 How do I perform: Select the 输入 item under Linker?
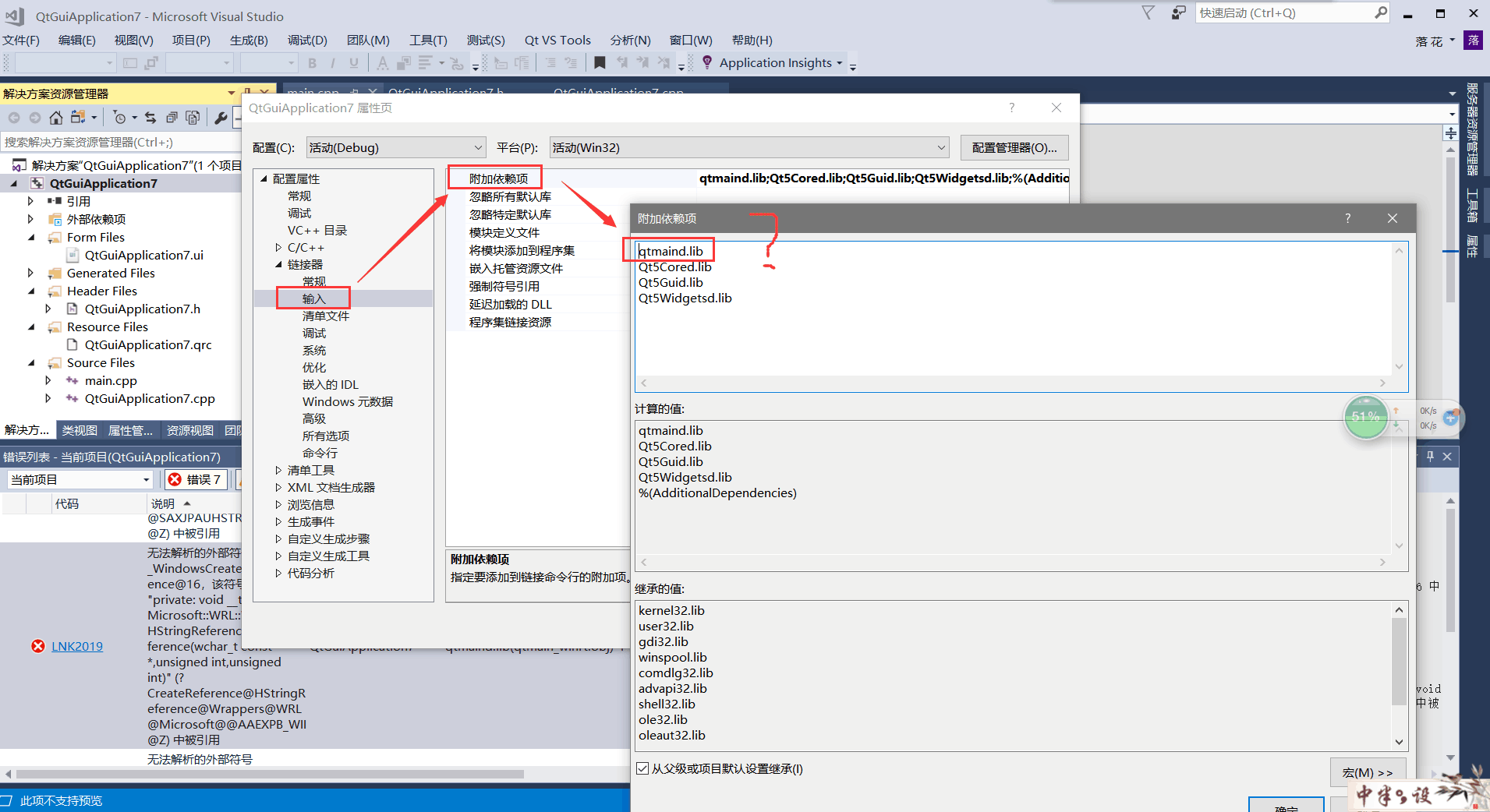pyautogui.click(x=313, y=298)
